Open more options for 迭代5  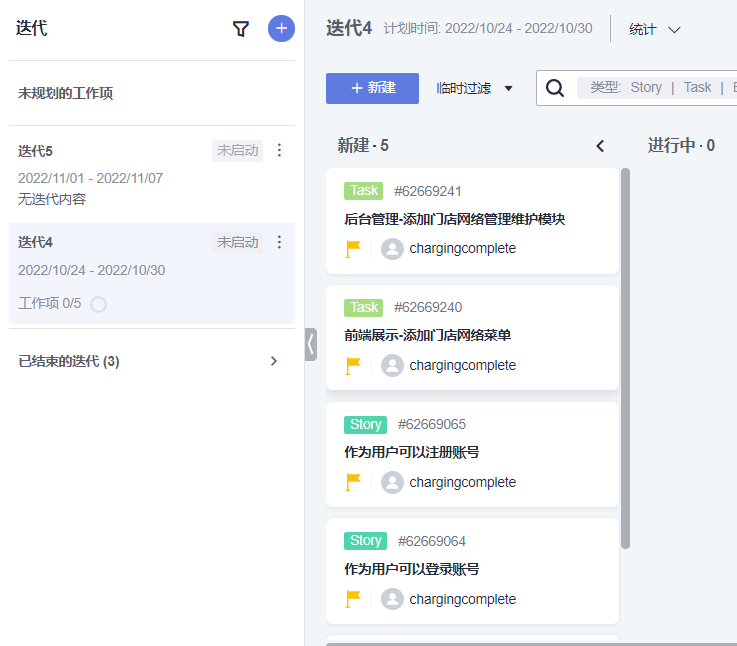click(279, 151)
